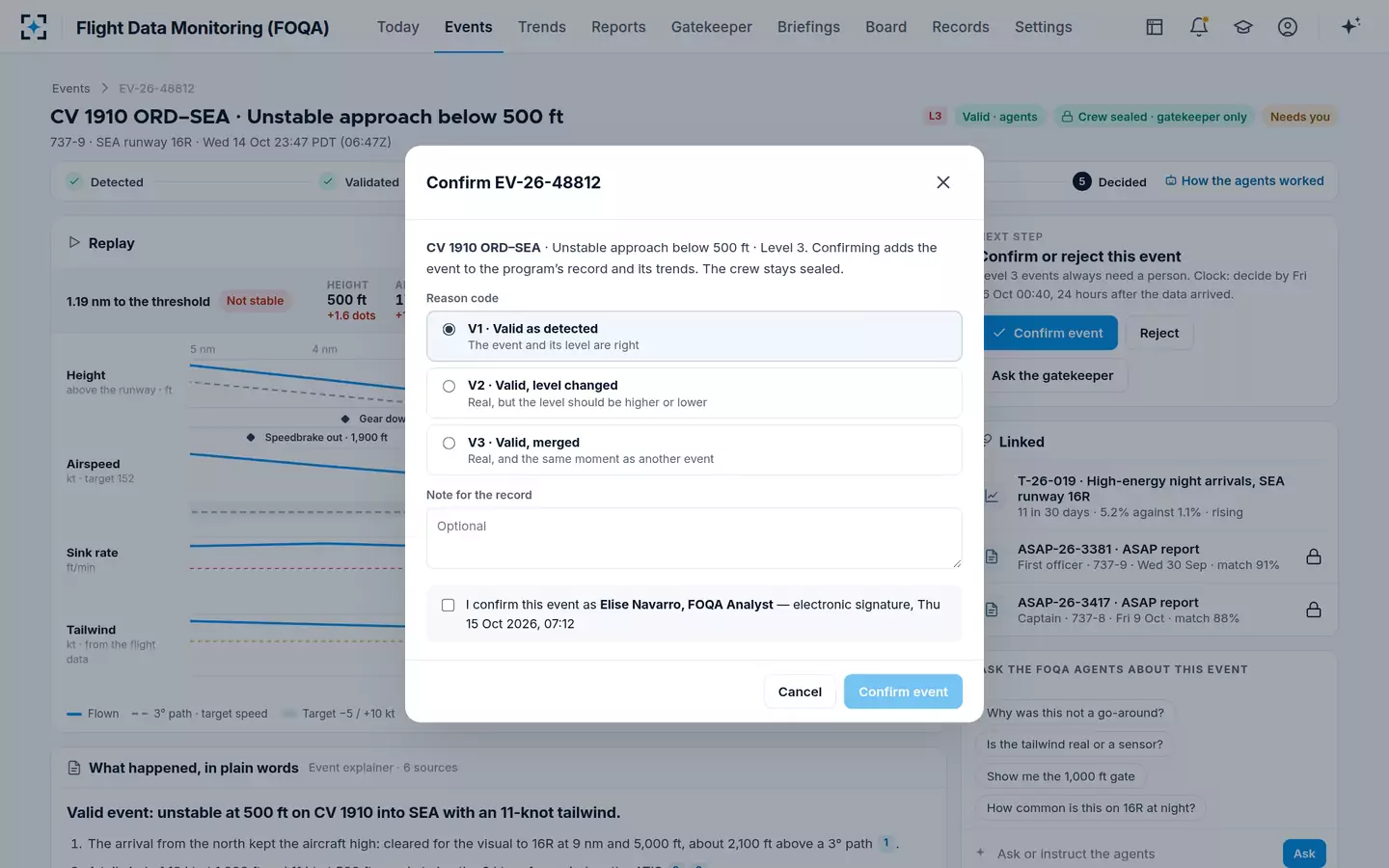Open the notifications bell
The image size is (1389, 868).
pyautogui.click(x=1199, y=27)
